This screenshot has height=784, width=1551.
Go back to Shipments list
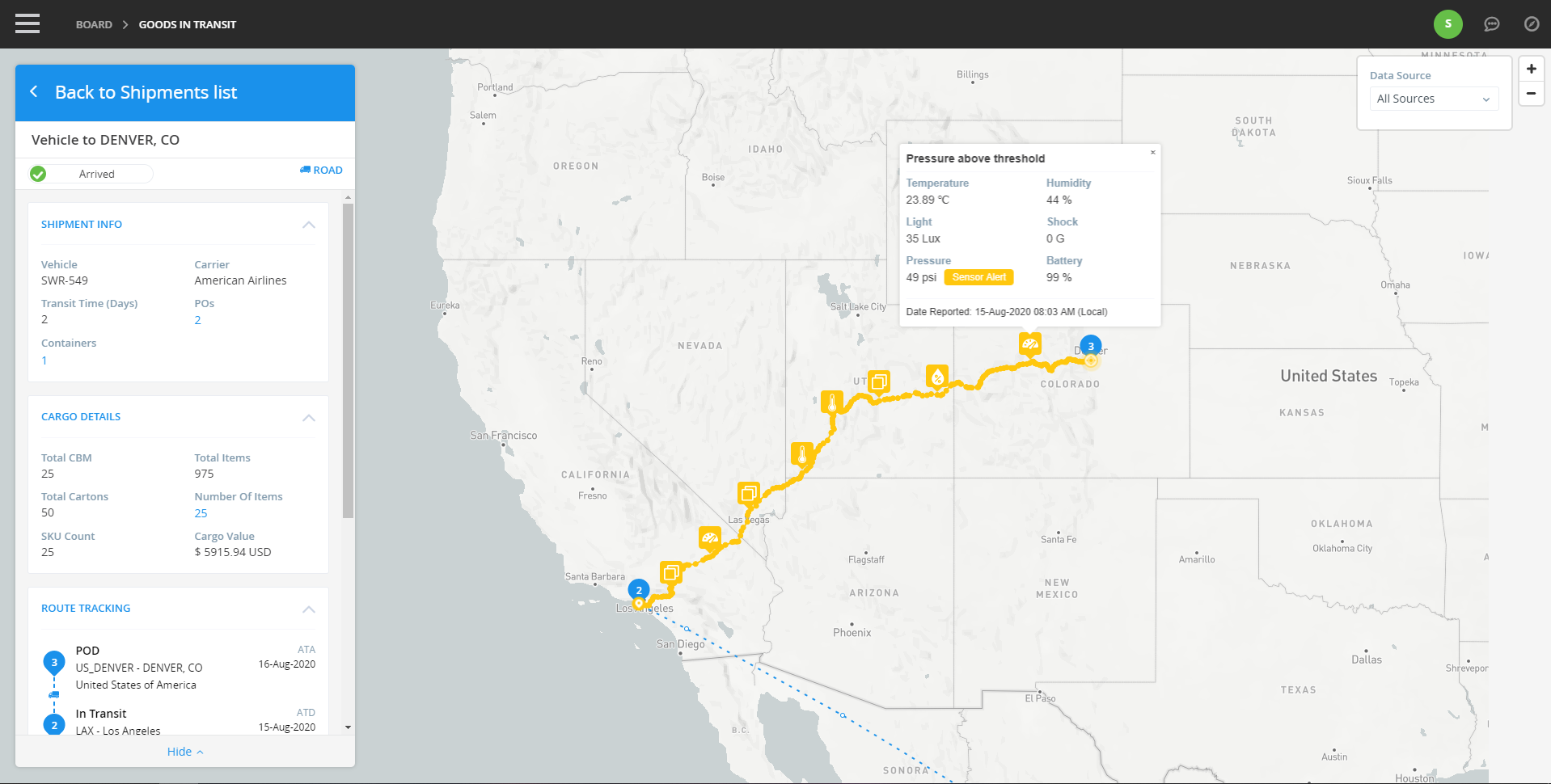[x=146, y=92]
